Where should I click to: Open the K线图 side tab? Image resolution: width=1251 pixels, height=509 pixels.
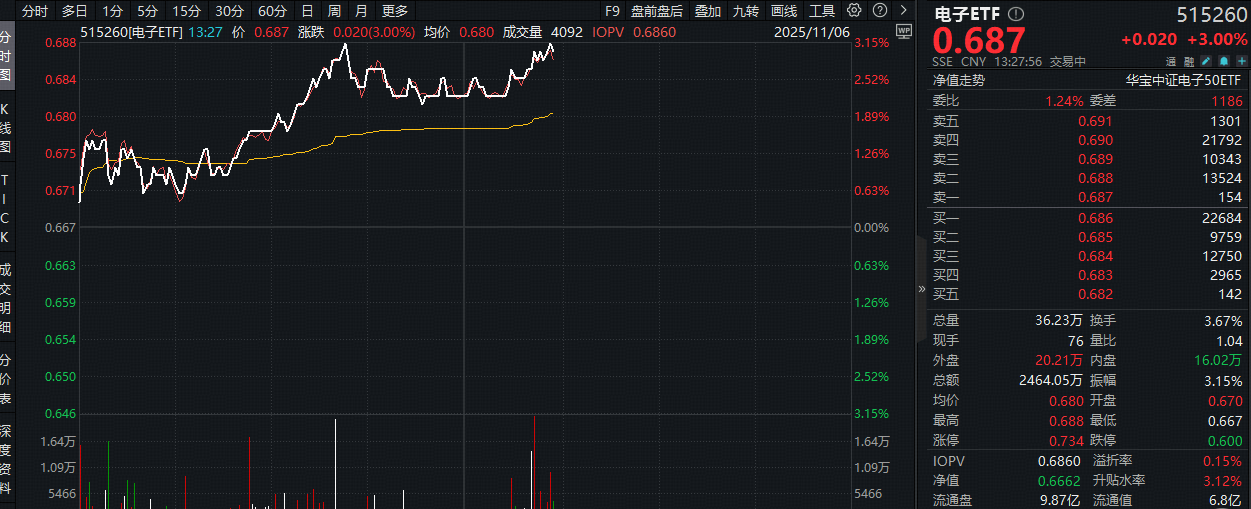pyautogui.click(x=6, y=127)
